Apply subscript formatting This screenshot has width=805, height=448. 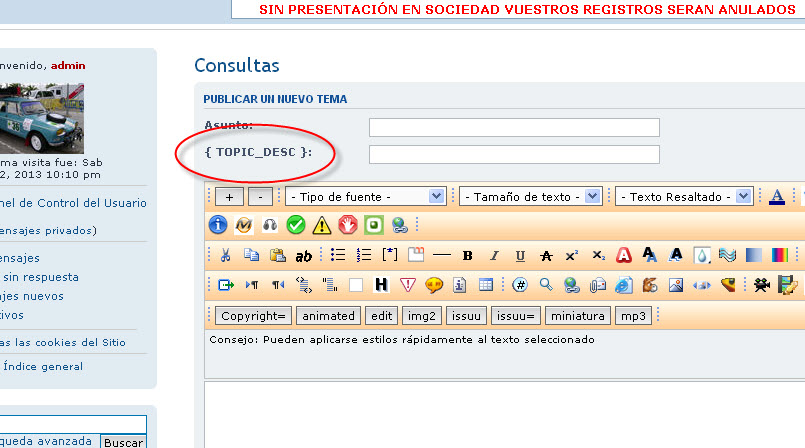598,256
